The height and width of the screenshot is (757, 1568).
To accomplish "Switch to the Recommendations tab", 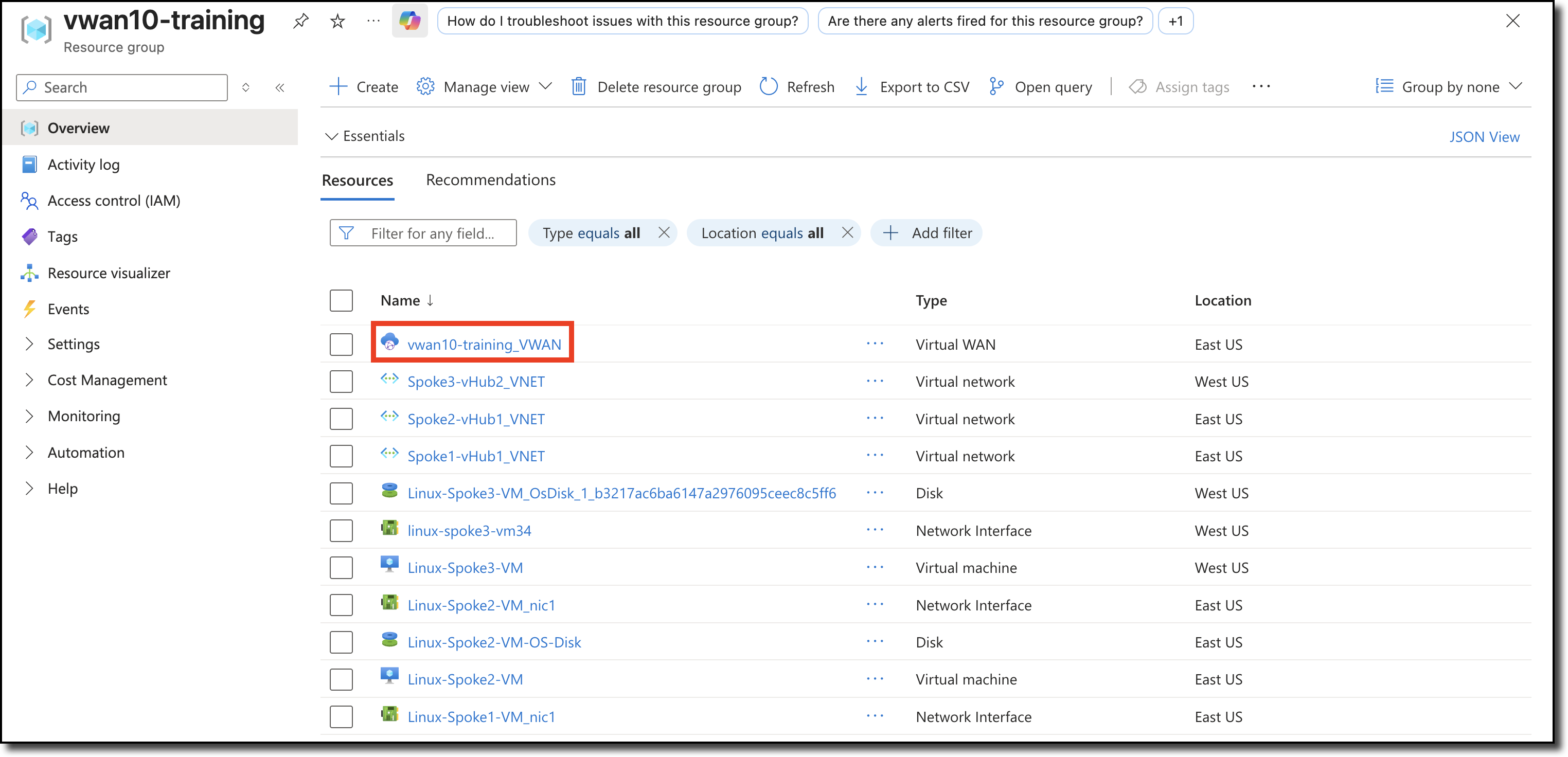I will (491, 179).
